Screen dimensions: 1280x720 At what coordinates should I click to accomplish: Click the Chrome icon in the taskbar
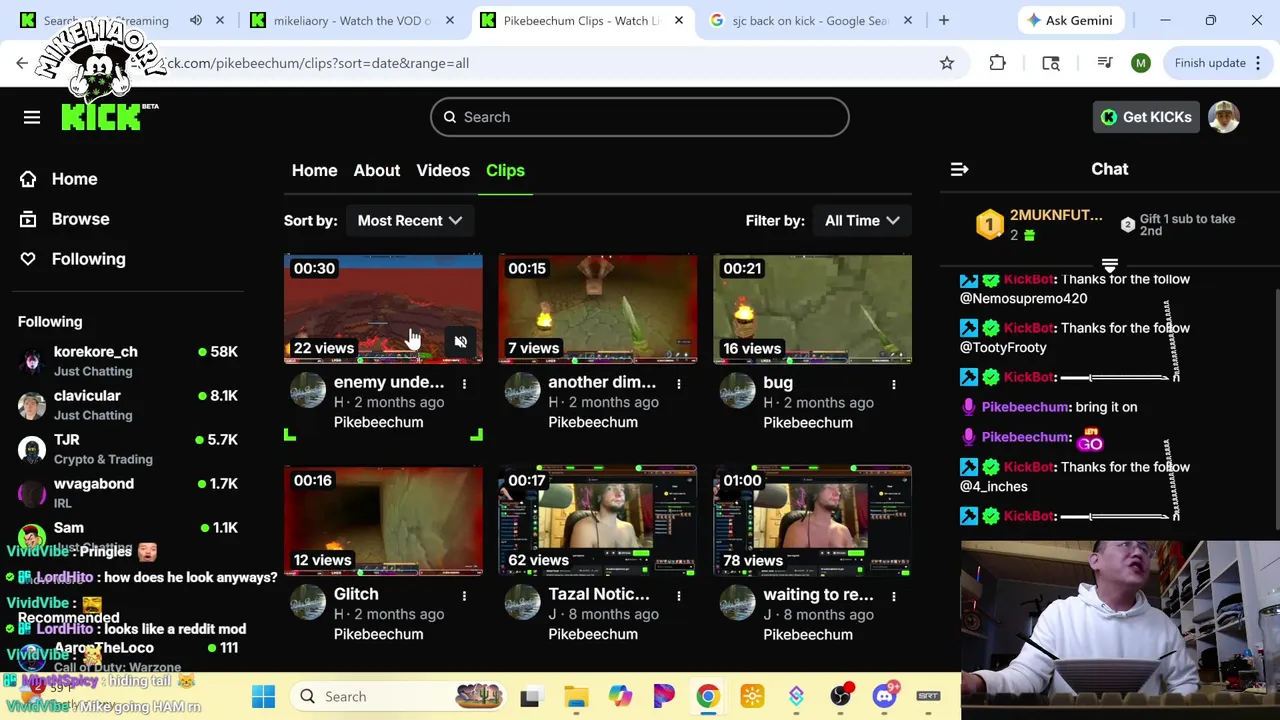708,696
